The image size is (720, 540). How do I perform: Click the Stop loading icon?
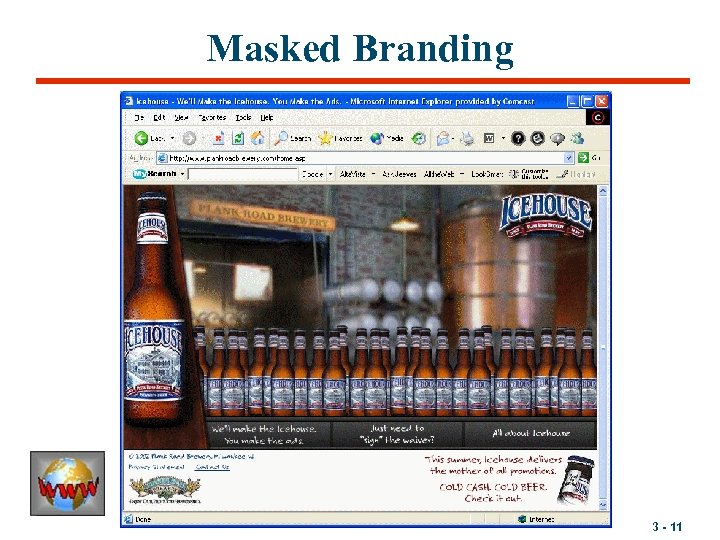219,138
